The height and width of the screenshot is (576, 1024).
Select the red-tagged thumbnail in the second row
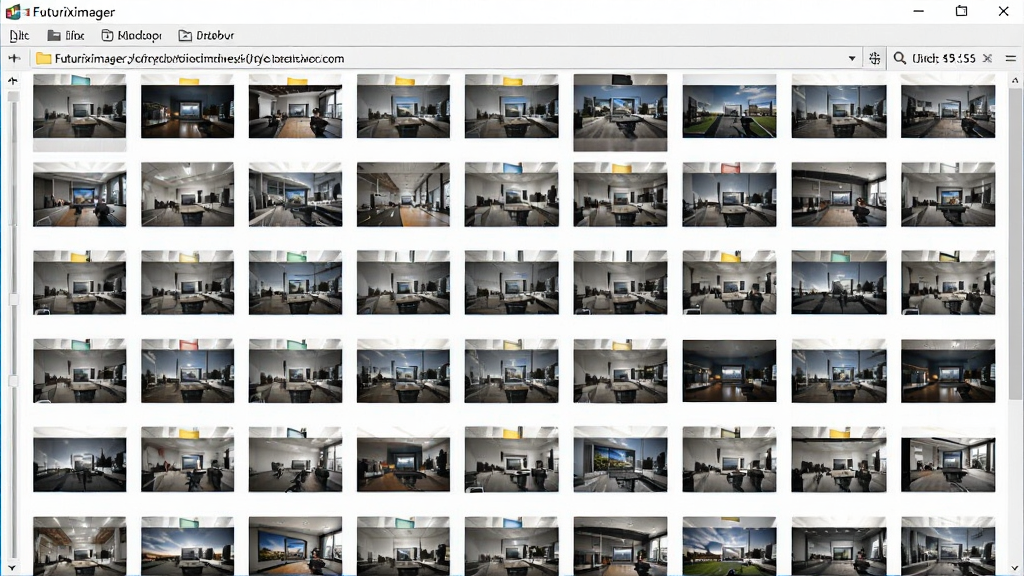(729, 195)
